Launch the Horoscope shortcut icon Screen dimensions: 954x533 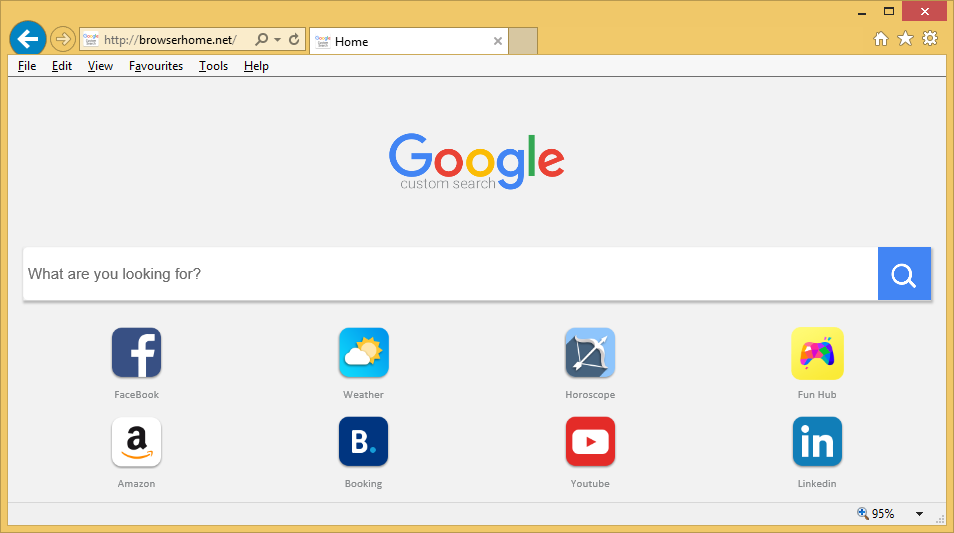coord(590,353)
